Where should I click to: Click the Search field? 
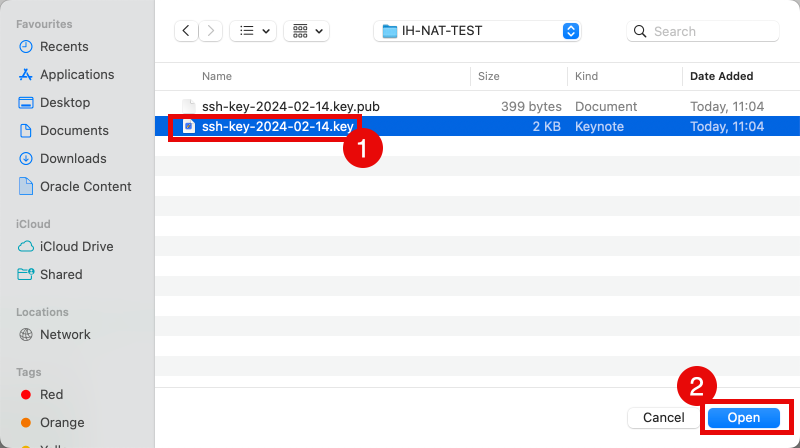click(703, 31)
